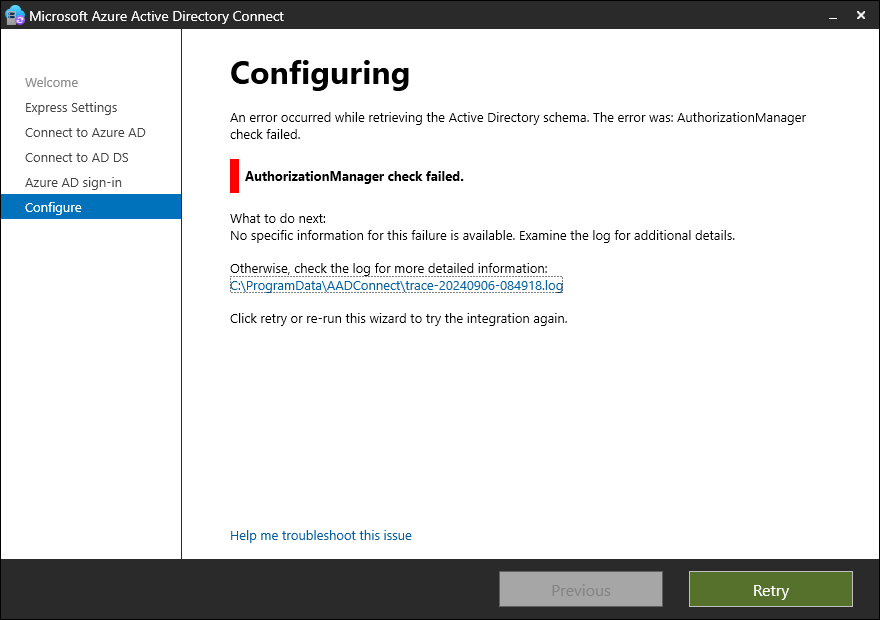
Task: Minimize the Azure AD Connect window
Action: (832, 15)
